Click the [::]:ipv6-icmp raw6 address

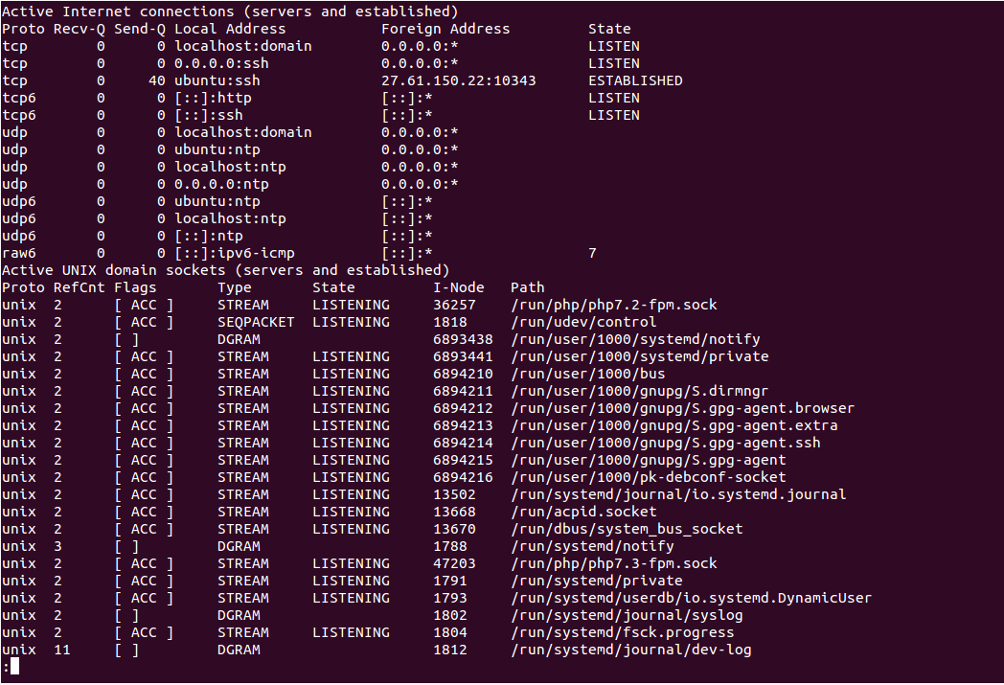pyautogui.click(x=234, y=254)
